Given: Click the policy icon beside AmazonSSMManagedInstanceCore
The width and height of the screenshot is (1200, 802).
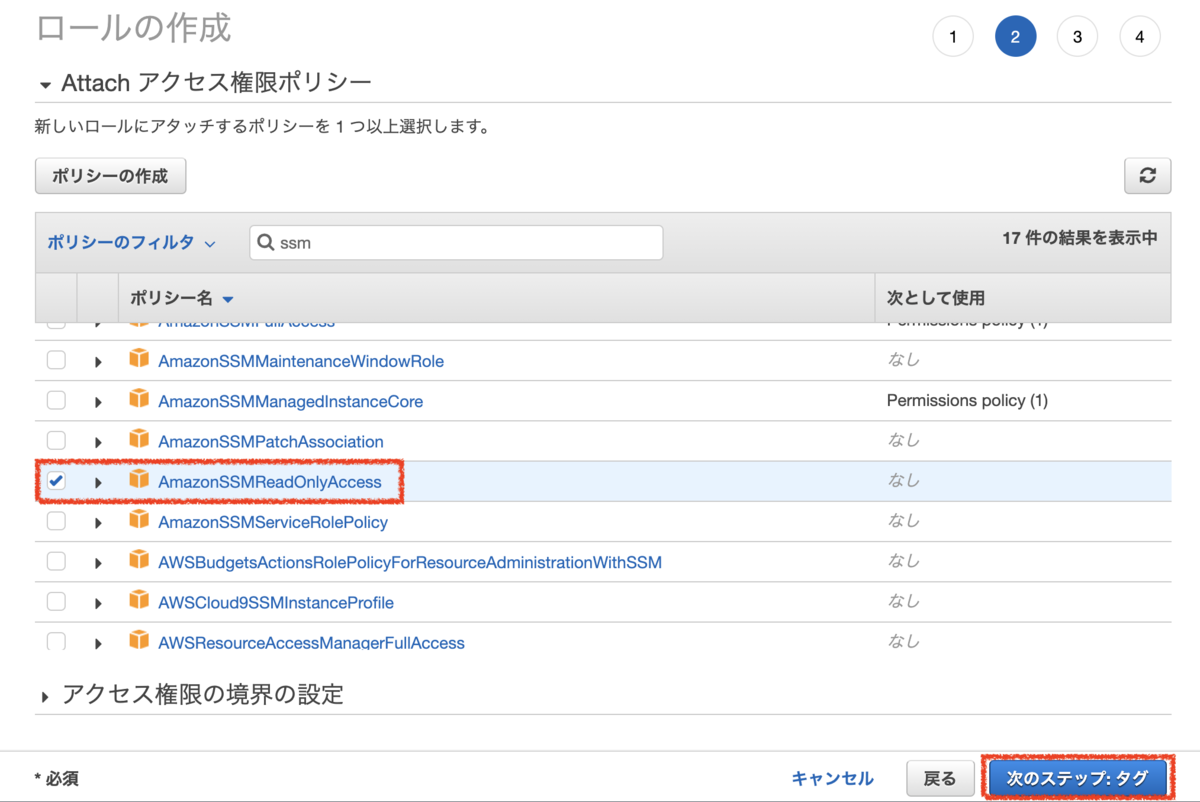Looking at the screenshot, I should click(x=139, y=400).
